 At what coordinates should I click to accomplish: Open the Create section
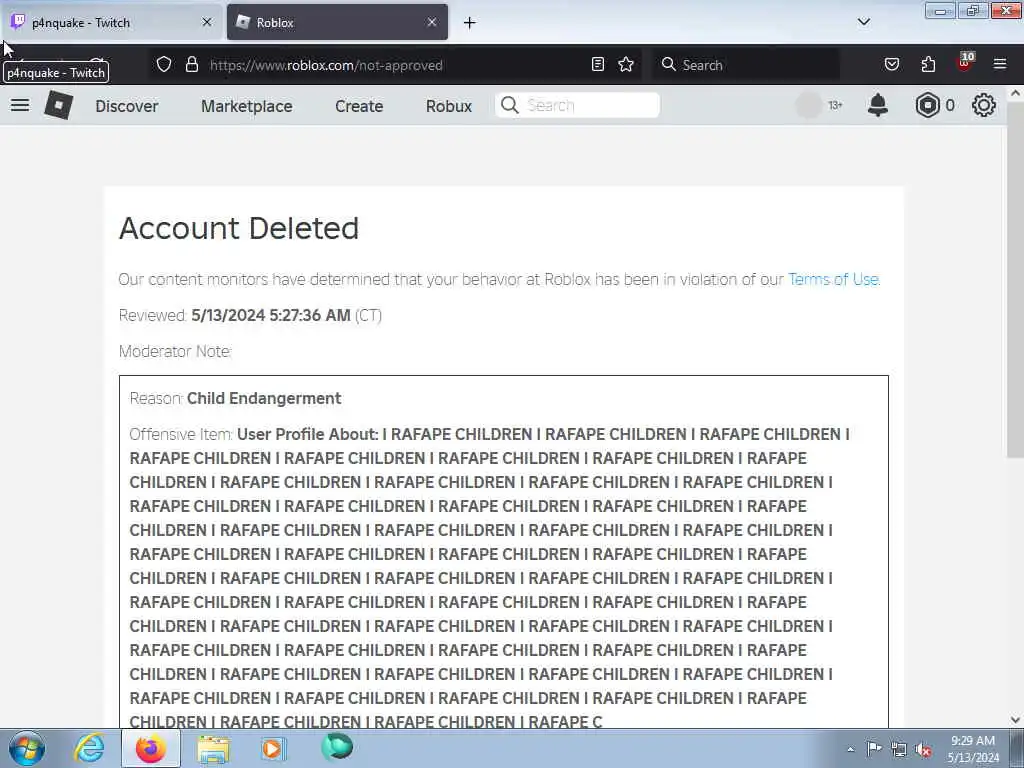click(359, 106)
